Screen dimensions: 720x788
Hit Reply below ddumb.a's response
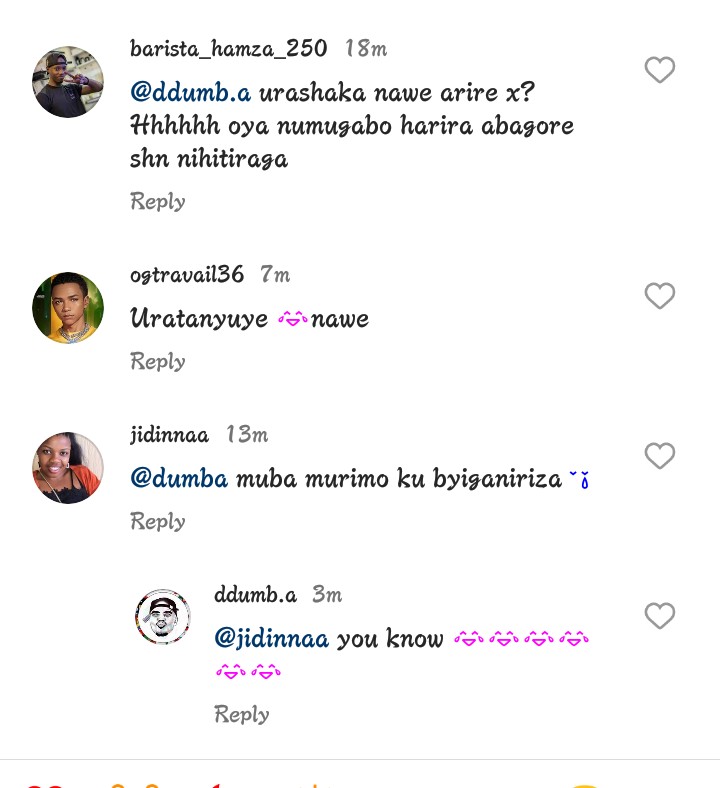coord(242,714)
